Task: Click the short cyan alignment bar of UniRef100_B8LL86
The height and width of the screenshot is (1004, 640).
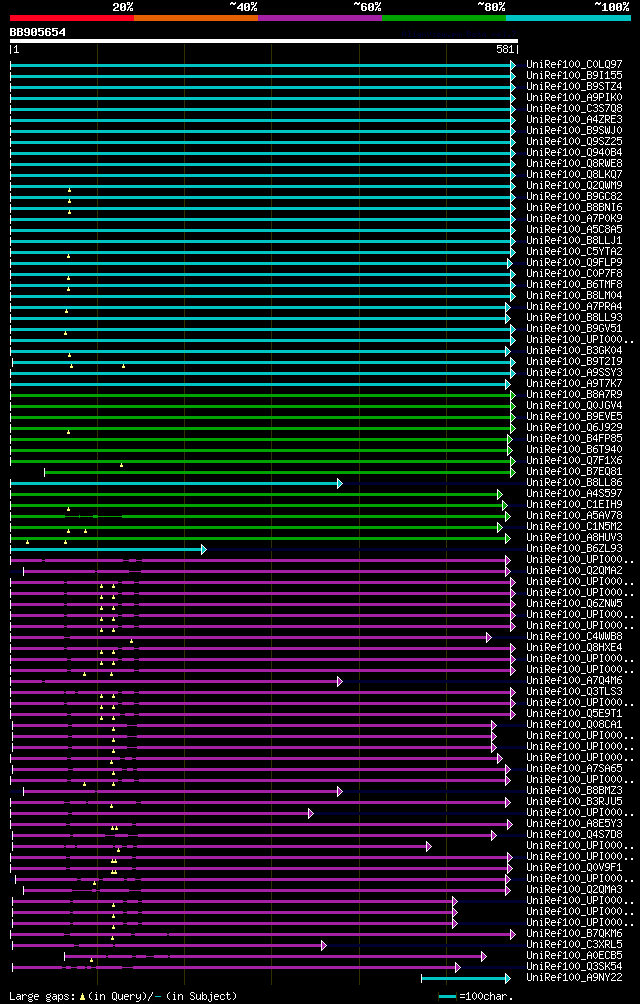Action: coord(176,483)
